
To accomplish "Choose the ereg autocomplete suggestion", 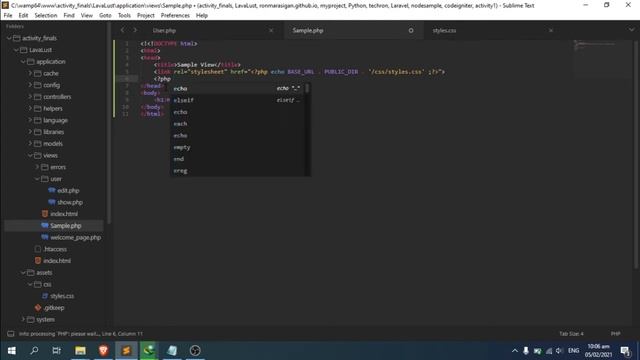I will (239, 171).
